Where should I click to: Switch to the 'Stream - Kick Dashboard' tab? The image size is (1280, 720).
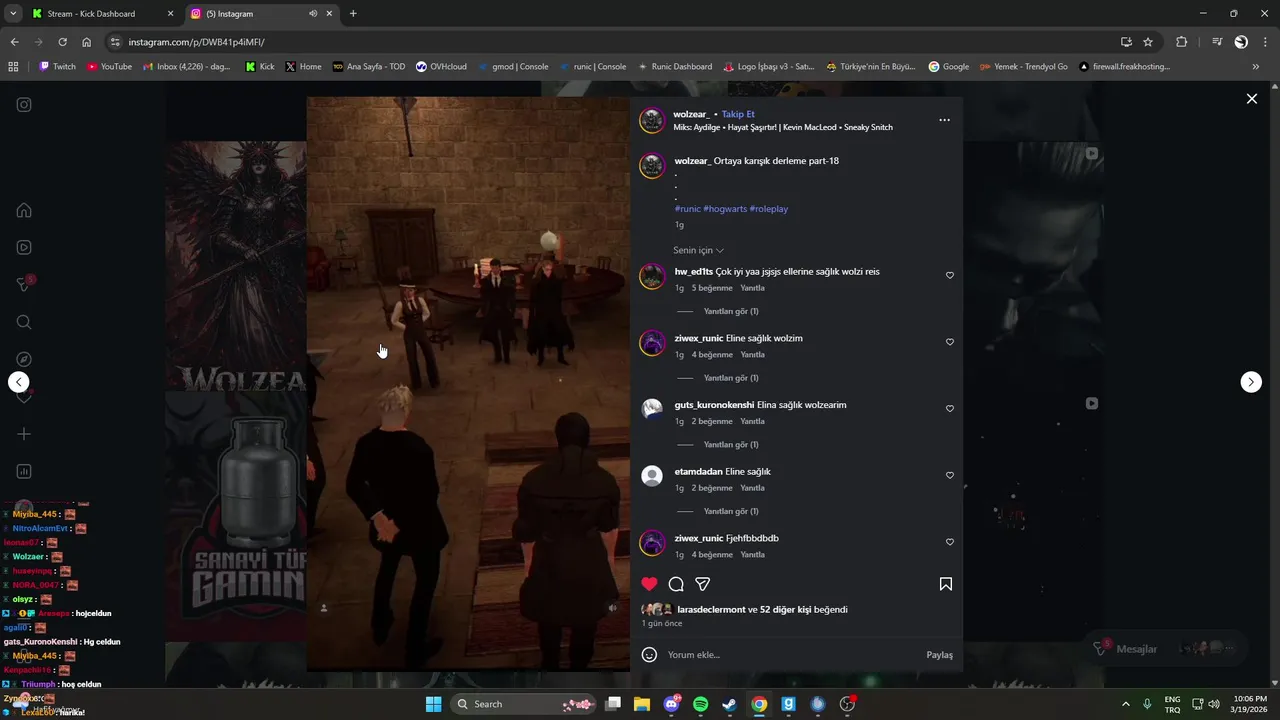point(100,14)
